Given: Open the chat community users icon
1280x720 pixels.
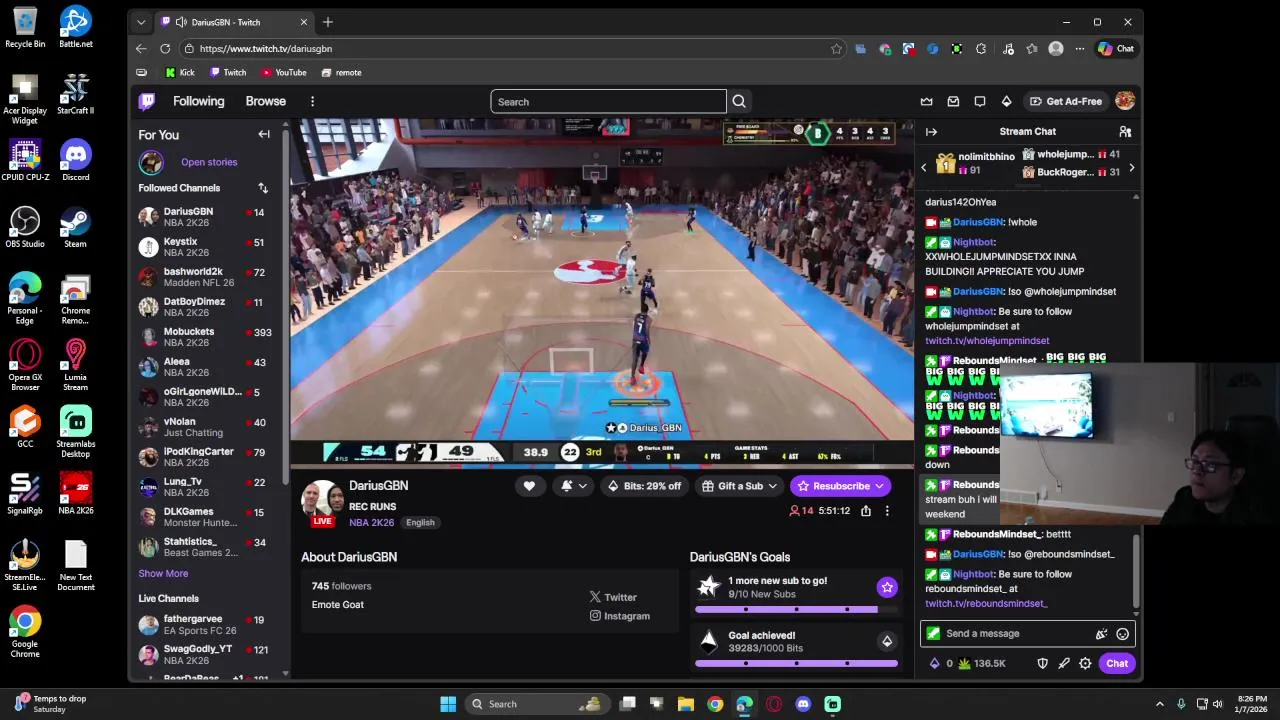Looking at the screenshot, I should pyautogui.click(x=1125, y=132).
